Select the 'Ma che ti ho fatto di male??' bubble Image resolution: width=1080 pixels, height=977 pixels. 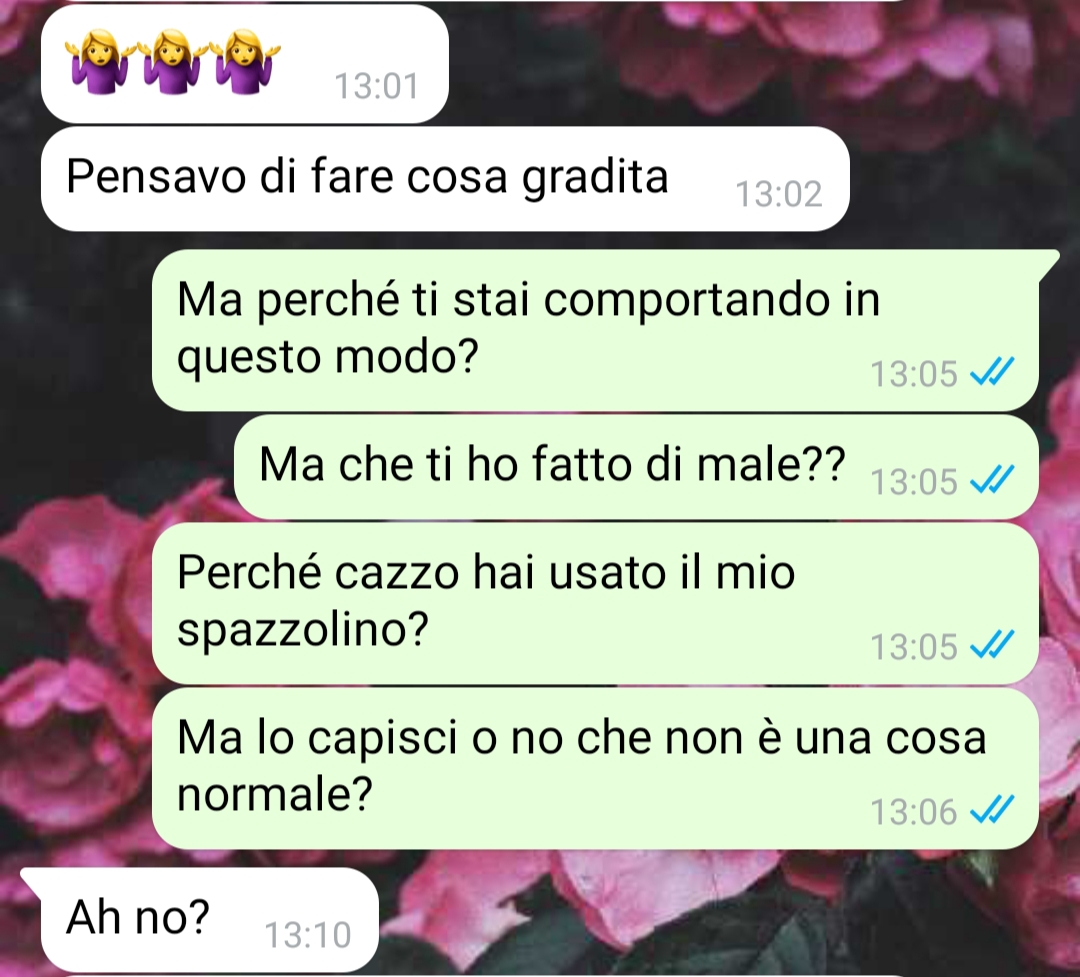636,467
